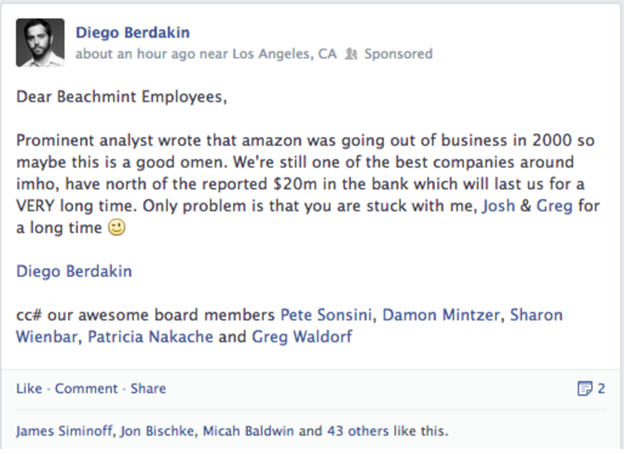The width and height of the screenshot is (625, 454).
Task: Click the audience icon beside Sponsored
Action: click(350, 54)
